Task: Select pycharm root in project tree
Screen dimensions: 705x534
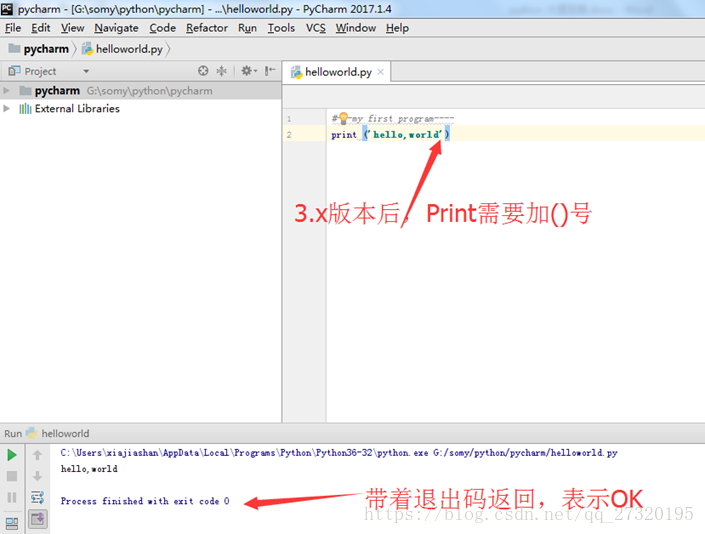Action: click(x=141, y=91)
